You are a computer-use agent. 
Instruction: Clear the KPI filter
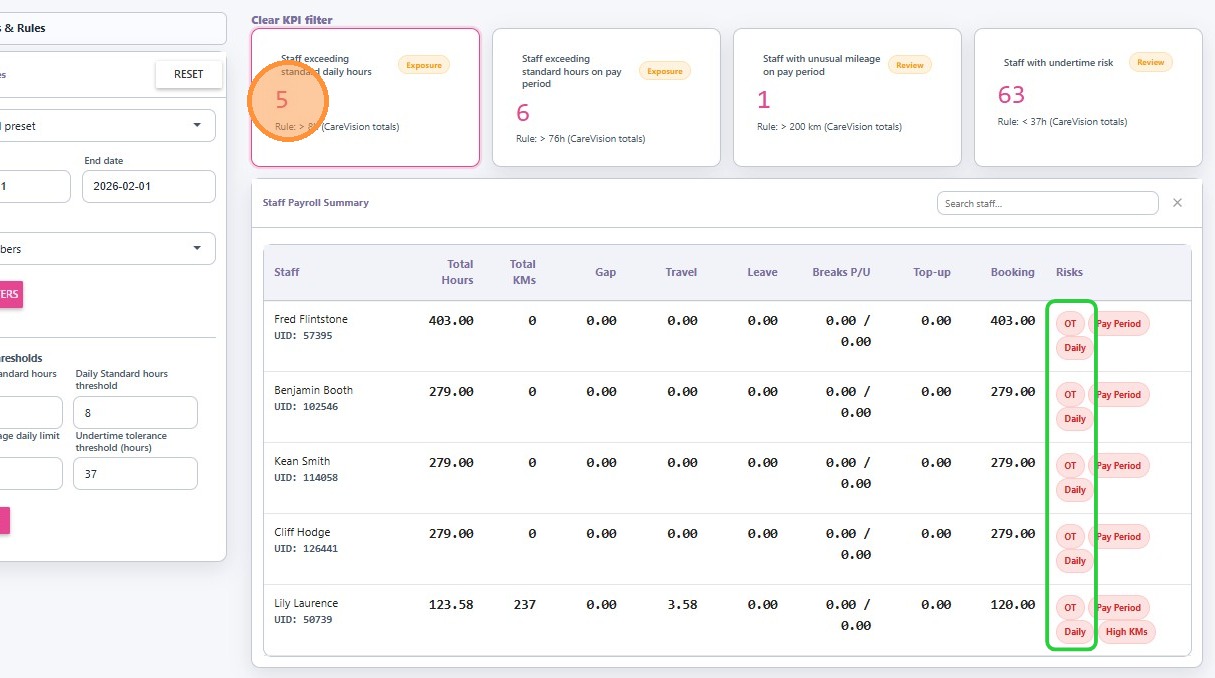(292, 20)
